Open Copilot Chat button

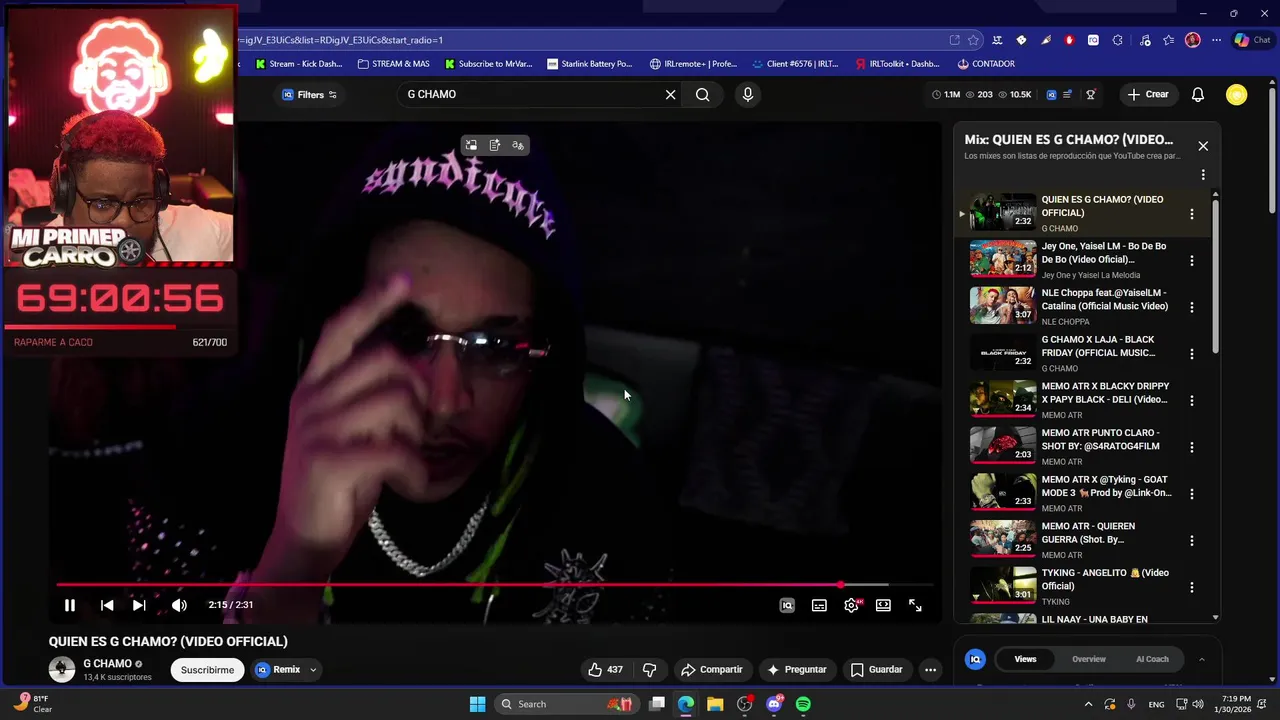click(1252, 40)
